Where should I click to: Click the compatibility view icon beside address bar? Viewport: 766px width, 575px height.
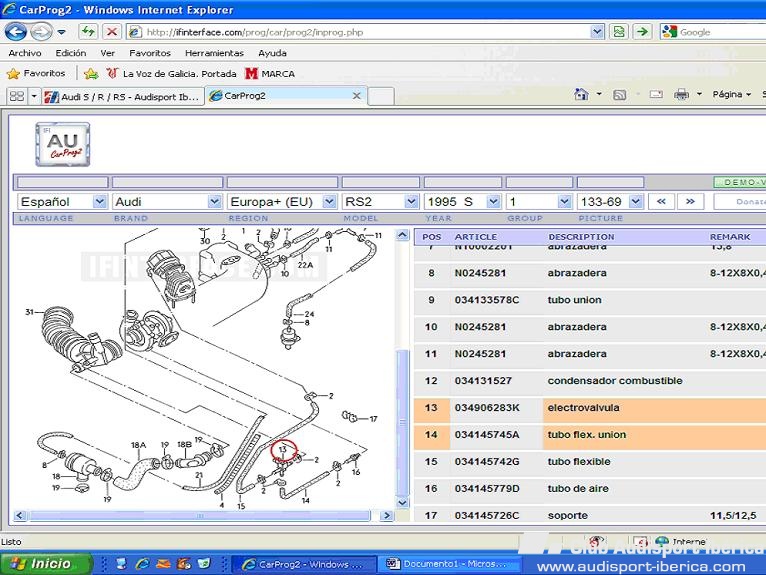pos(619,32)
